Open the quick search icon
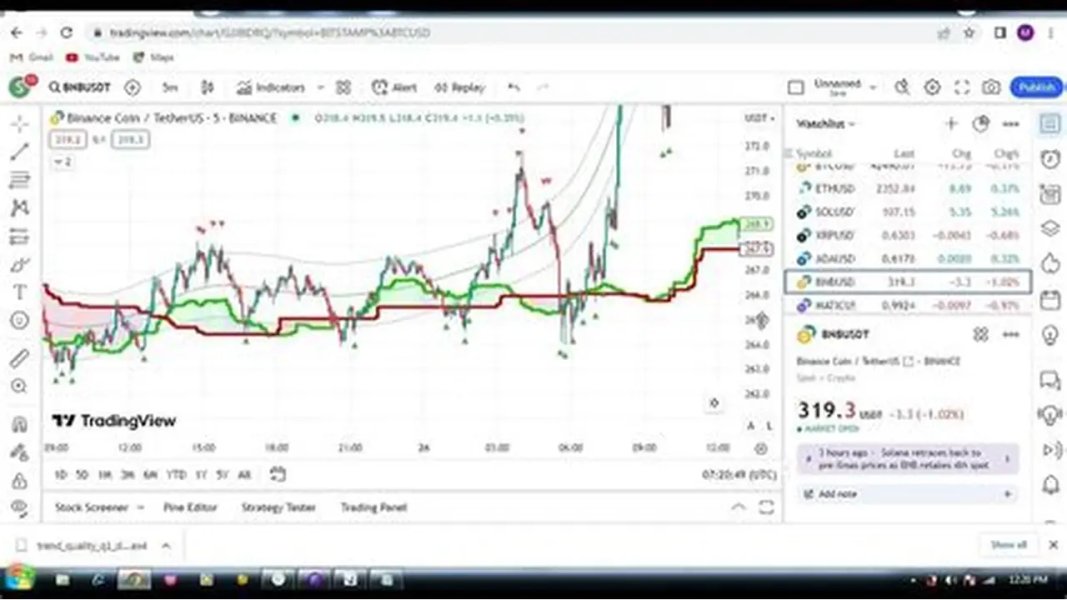The height and width of the screenshot is (600, 1067). click(902, 87)
